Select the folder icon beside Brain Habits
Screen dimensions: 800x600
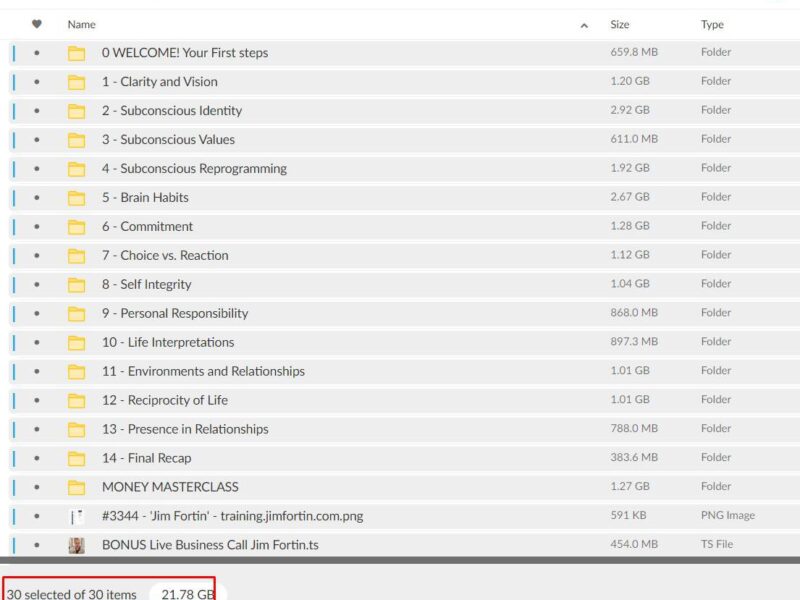pos(76,198)
